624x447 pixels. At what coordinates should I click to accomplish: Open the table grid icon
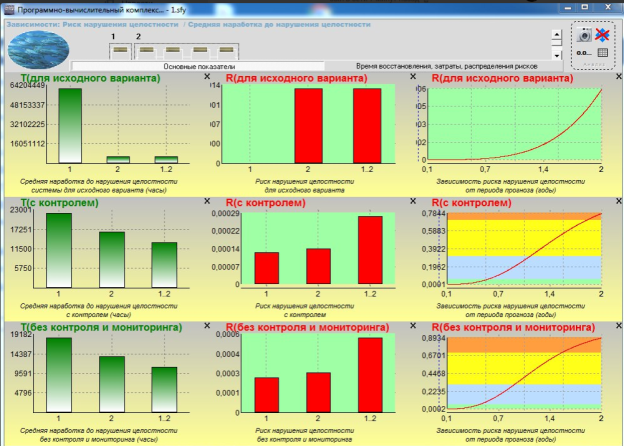[603, 53]
